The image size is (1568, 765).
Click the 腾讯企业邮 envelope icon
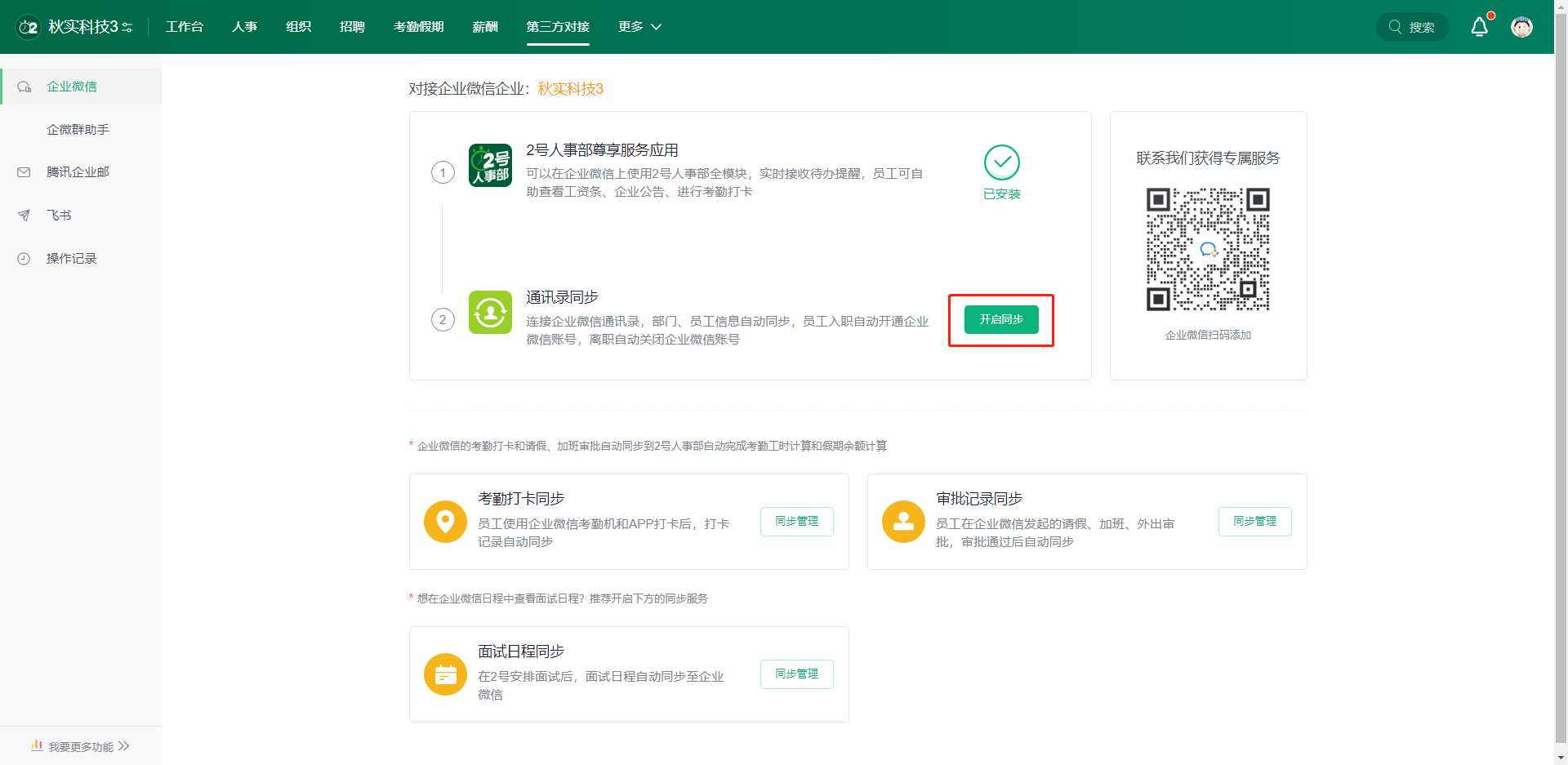pos(24,172)
